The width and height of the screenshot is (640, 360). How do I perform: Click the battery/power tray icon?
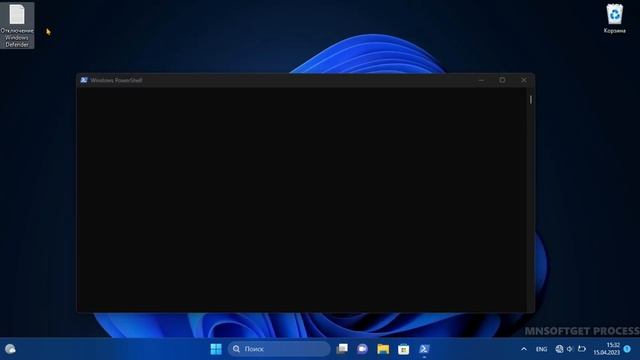[x=582, y=349]
